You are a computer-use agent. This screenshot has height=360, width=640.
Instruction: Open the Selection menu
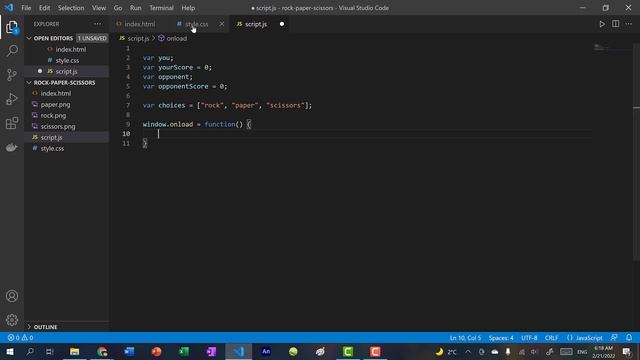pos(71,8)
